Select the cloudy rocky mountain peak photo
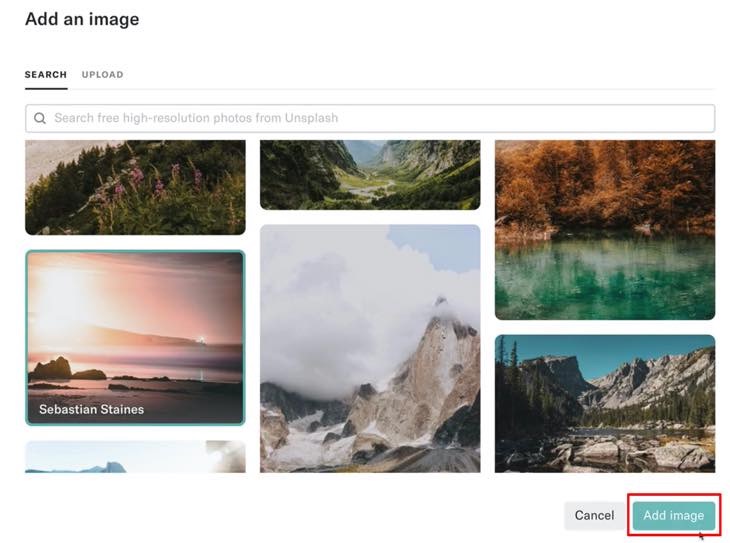The width and height of the screenshot is (730, 543). [370, 348]
